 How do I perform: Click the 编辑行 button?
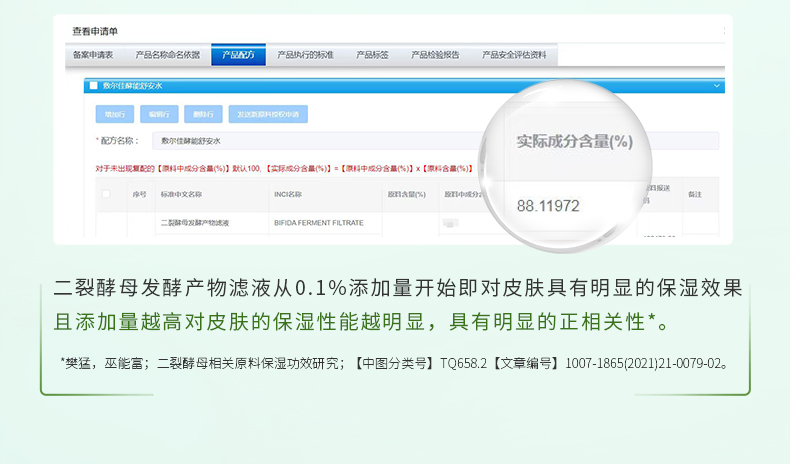[159, 114]
